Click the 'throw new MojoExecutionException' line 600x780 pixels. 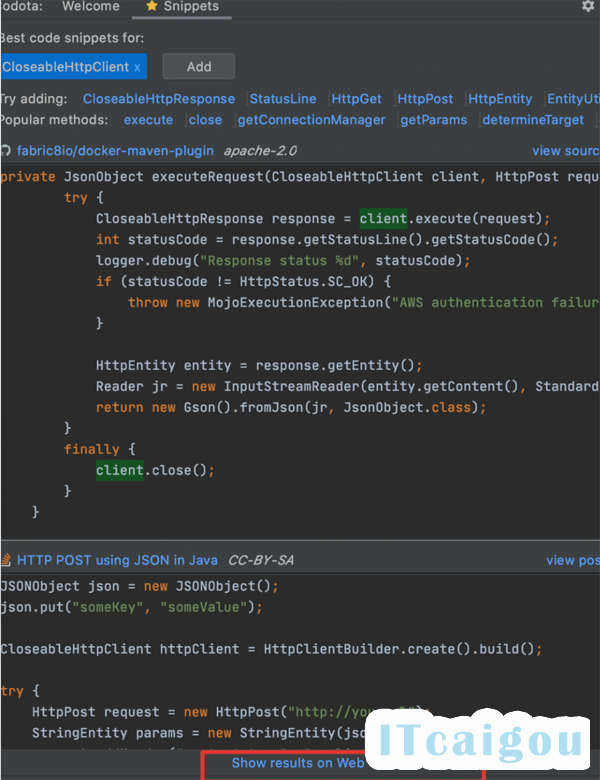pyautogui.click(x=363, y=302)
